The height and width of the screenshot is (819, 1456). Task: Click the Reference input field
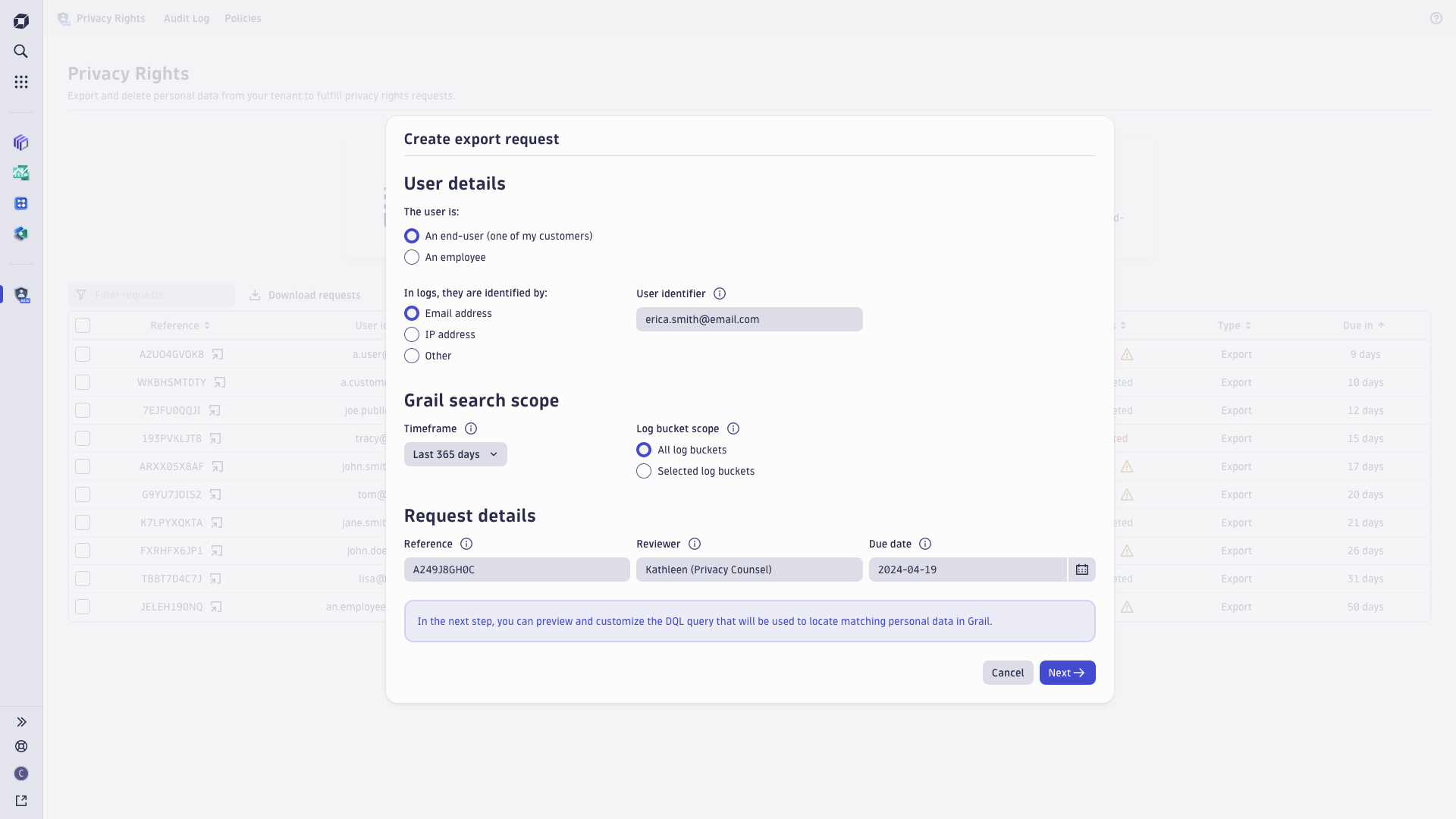point(516,569)
